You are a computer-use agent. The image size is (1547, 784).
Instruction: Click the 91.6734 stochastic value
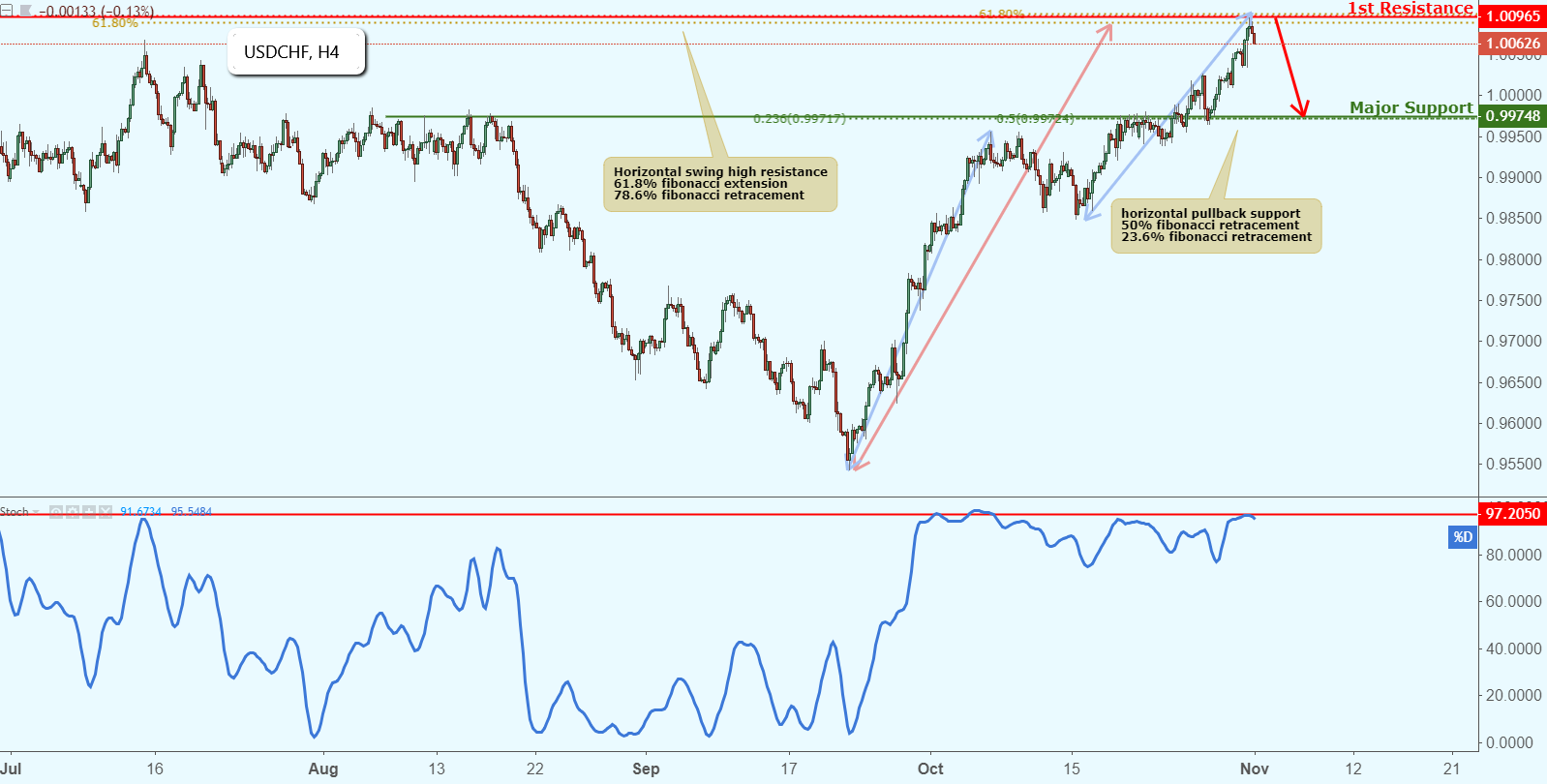tap(141, 511)
